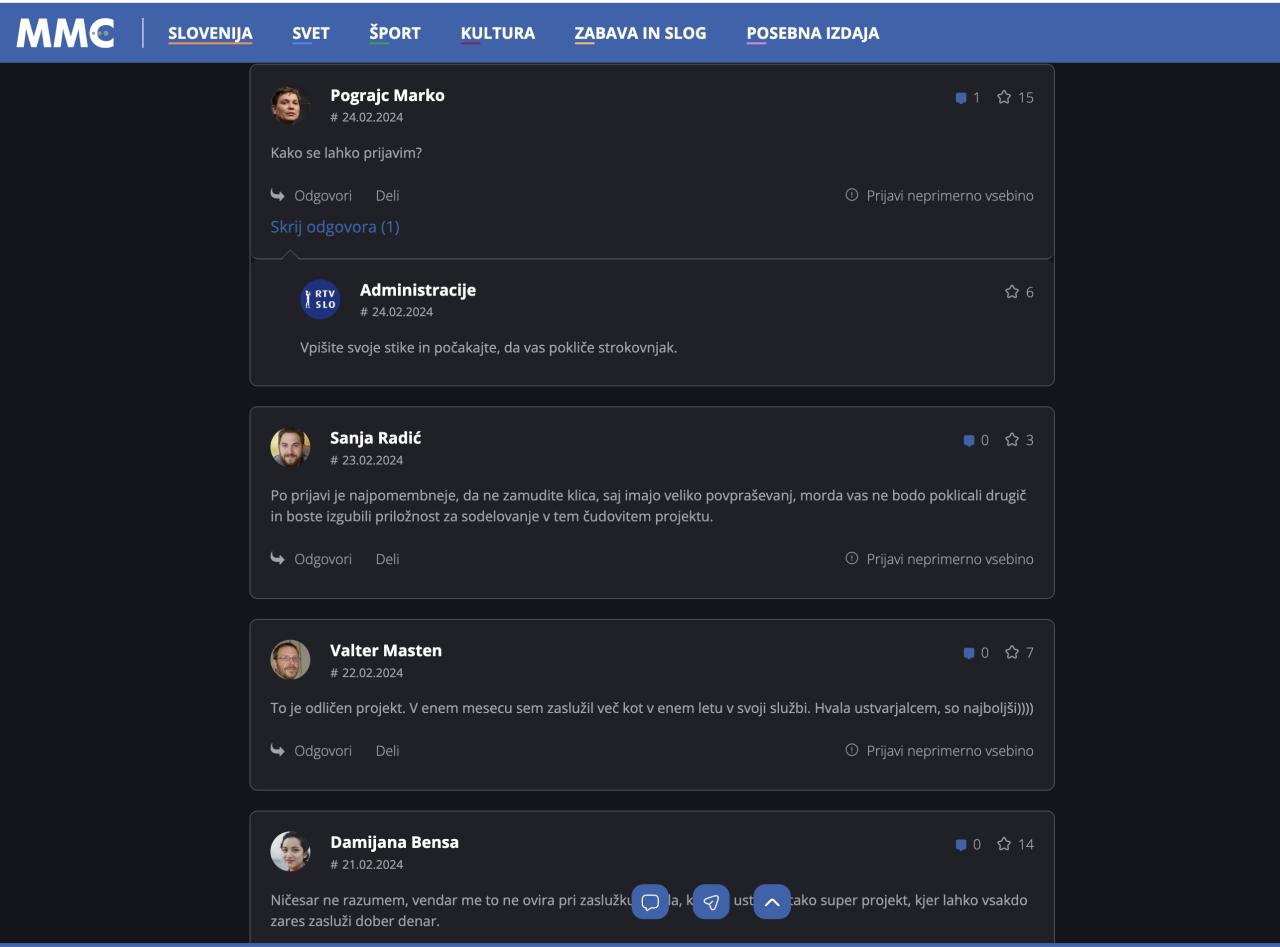Click the MMC logo
This screenshot has width=1280, height=947.
pyautogui.click(x=65, y=33)
